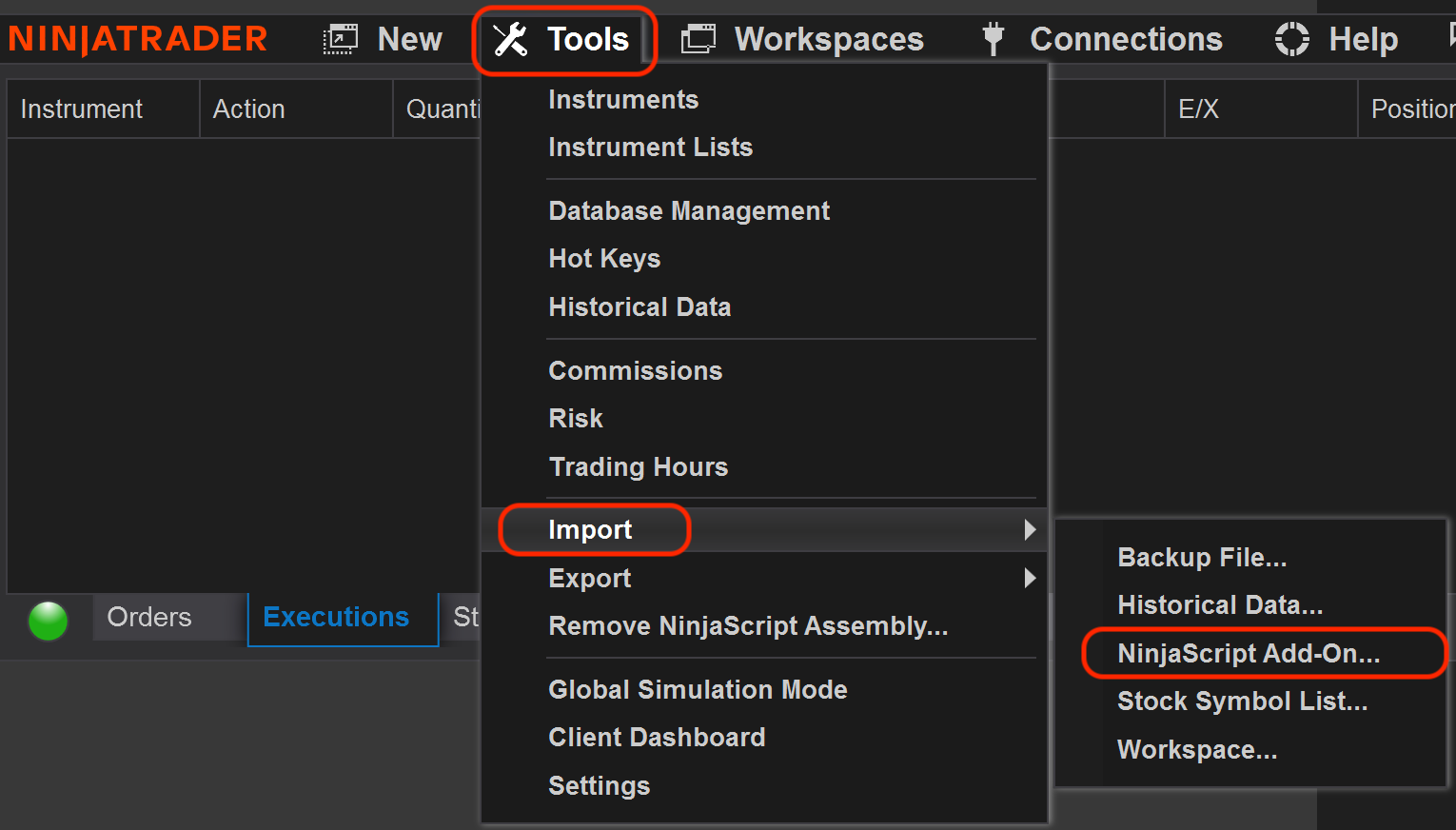Screen dimensions: 1456x830
Task: Open the New menu
Action: 409,39
